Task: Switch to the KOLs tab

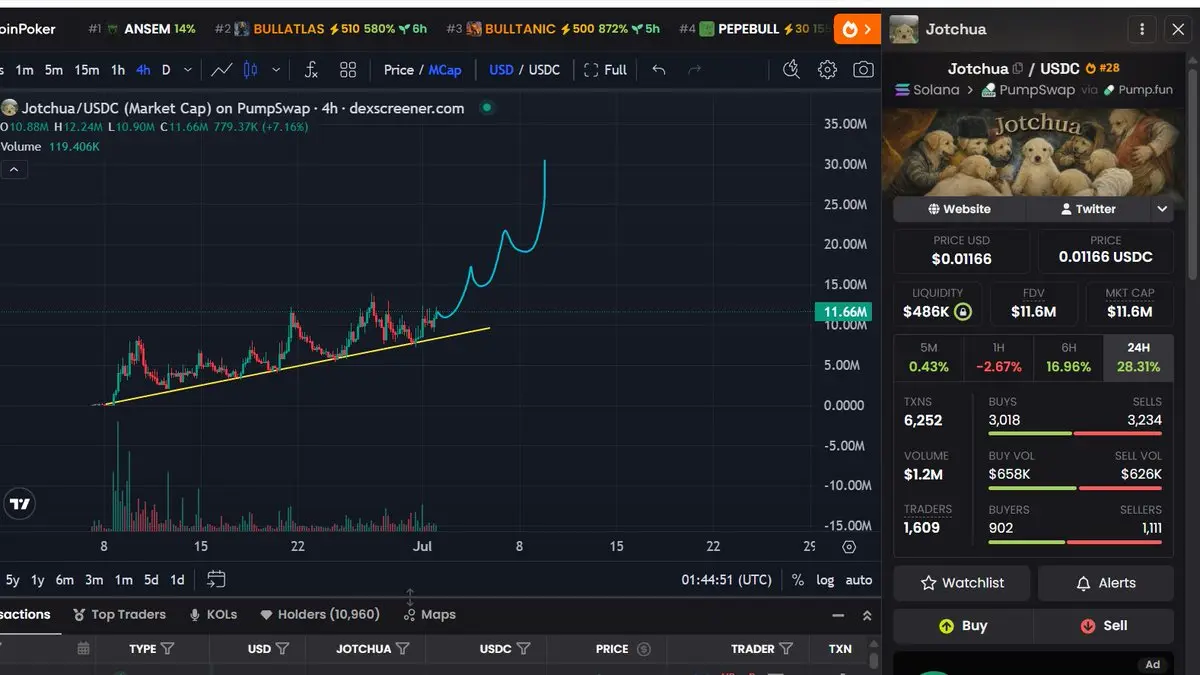Action: (212, 614)
